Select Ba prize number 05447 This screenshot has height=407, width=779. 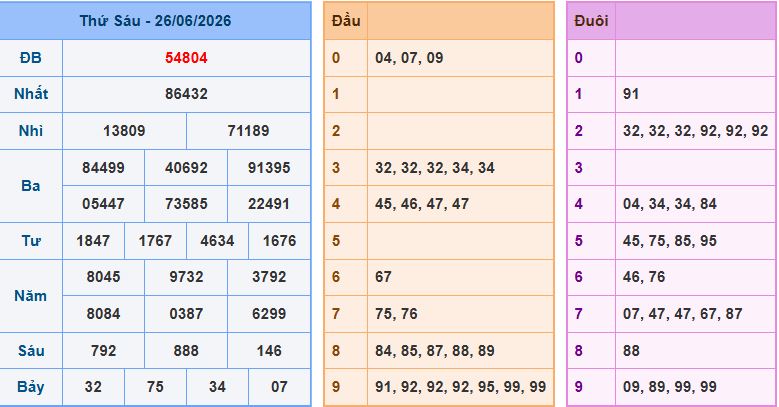coord(103,204)
